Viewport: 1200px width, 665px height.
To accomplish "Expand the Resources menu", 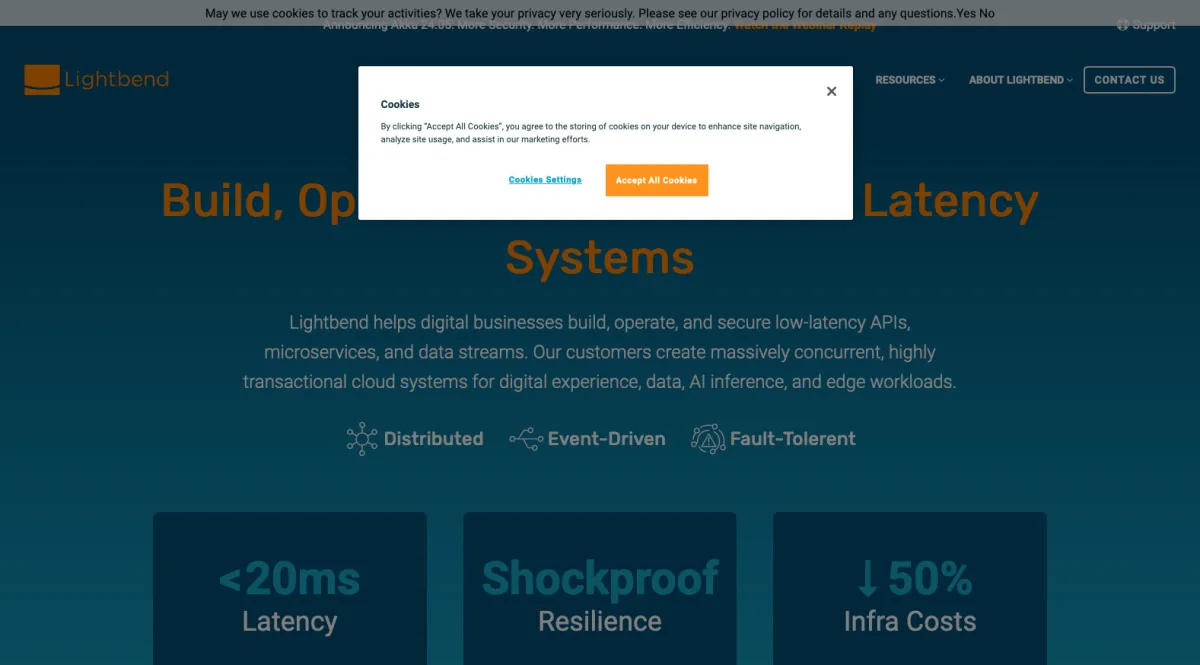I will point(909,80).
